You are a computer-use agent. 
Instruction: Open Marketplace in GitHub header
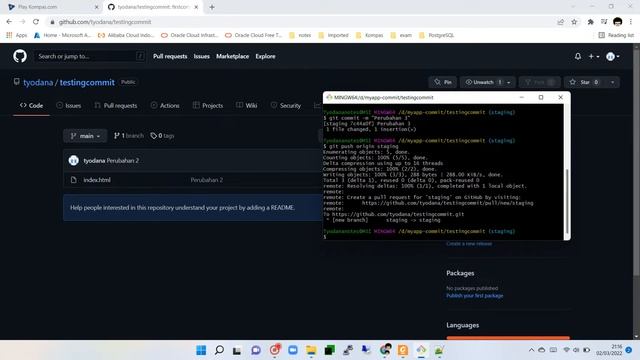(x=232, y=56)
